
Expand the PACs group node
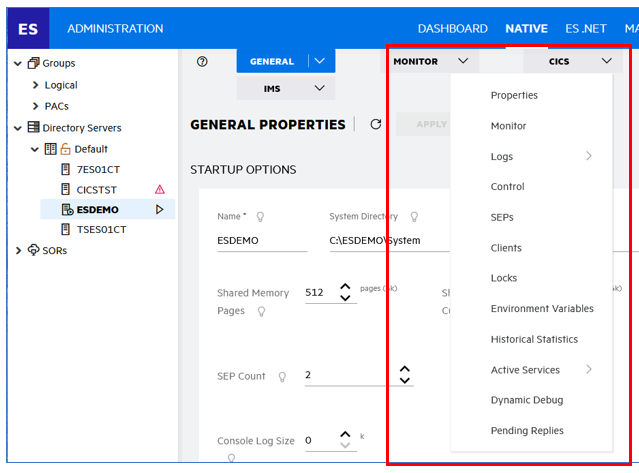[35, 106]
